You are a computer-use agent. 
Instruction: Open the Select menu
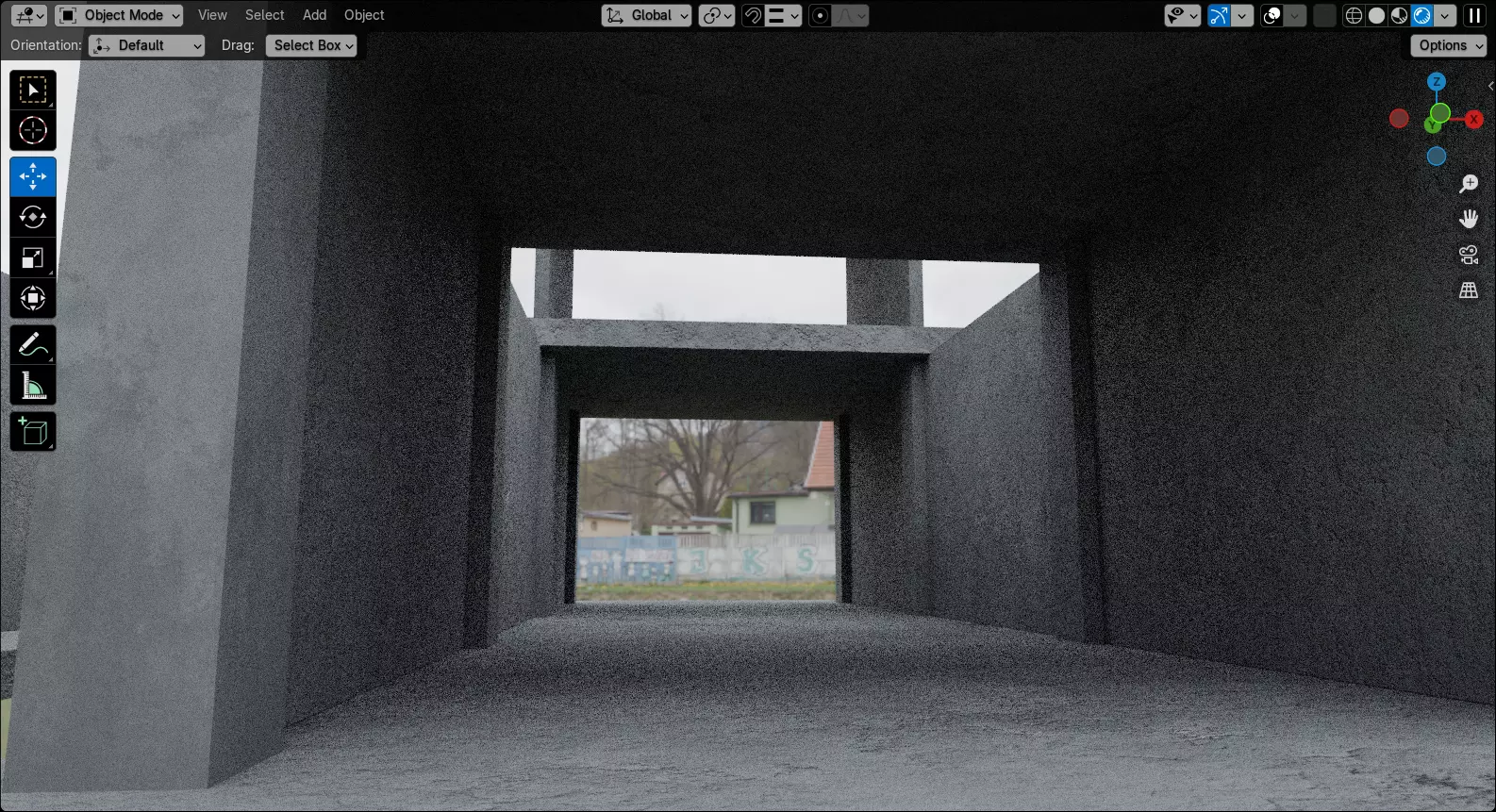264,15
